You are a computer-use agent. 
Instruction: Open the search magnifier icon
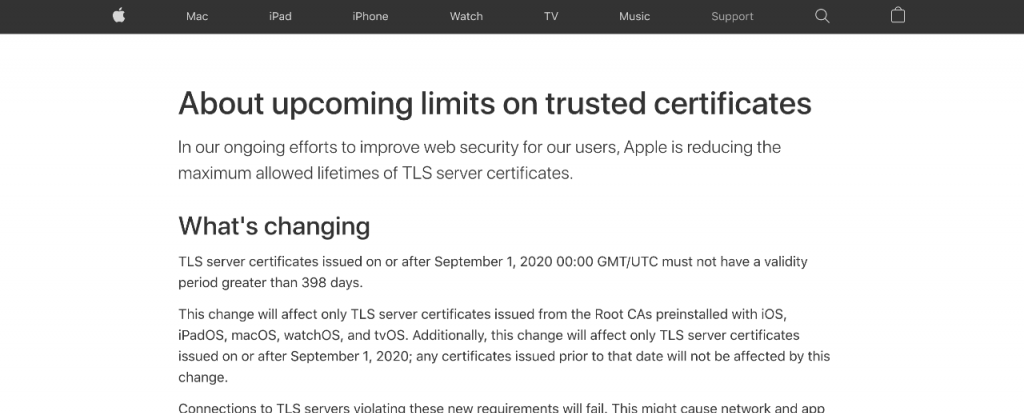(x=822, y=16)
